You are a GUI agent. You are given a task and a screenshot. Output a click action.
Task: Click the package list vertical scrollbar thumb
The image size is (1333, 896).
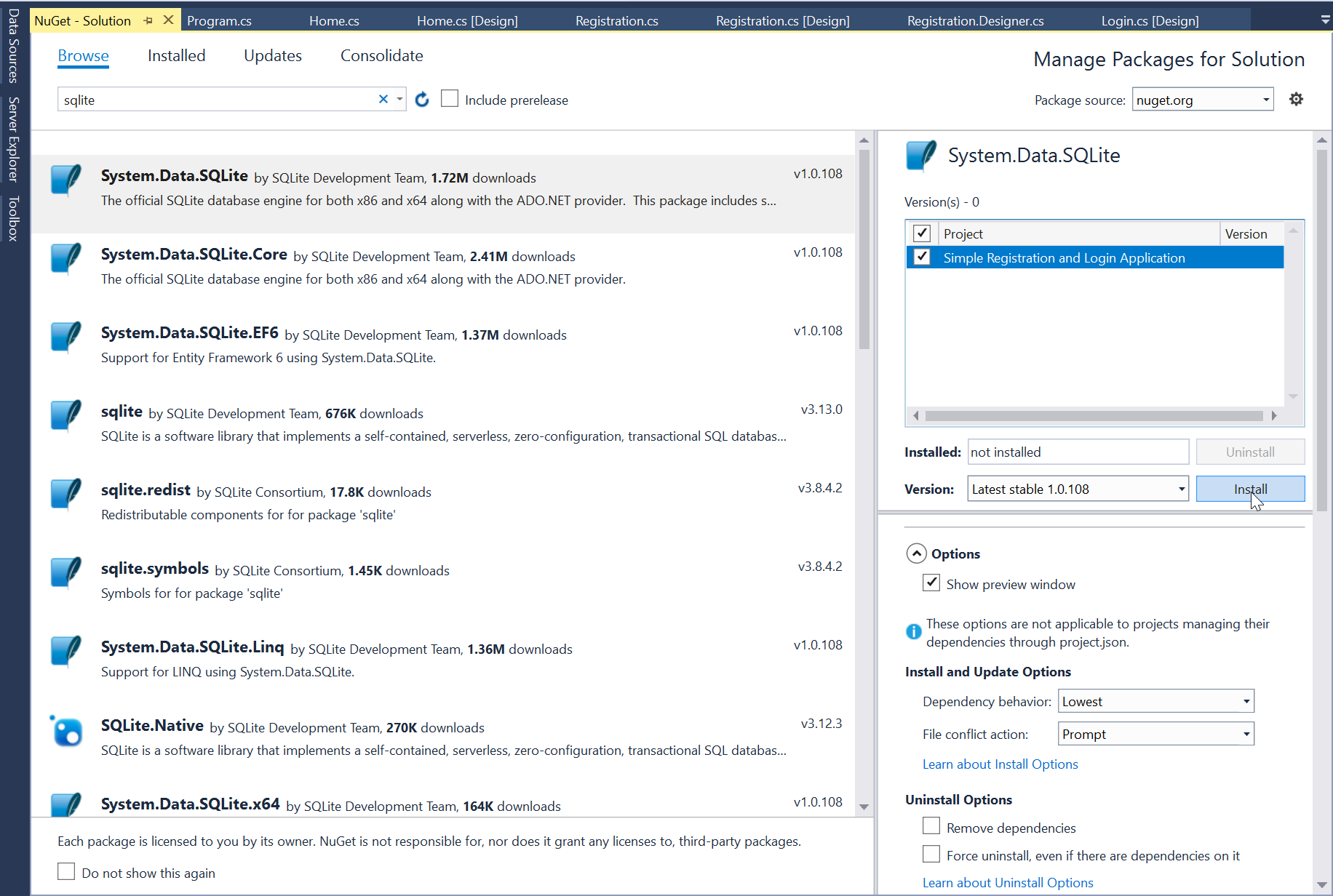click(x=864, y=249)
